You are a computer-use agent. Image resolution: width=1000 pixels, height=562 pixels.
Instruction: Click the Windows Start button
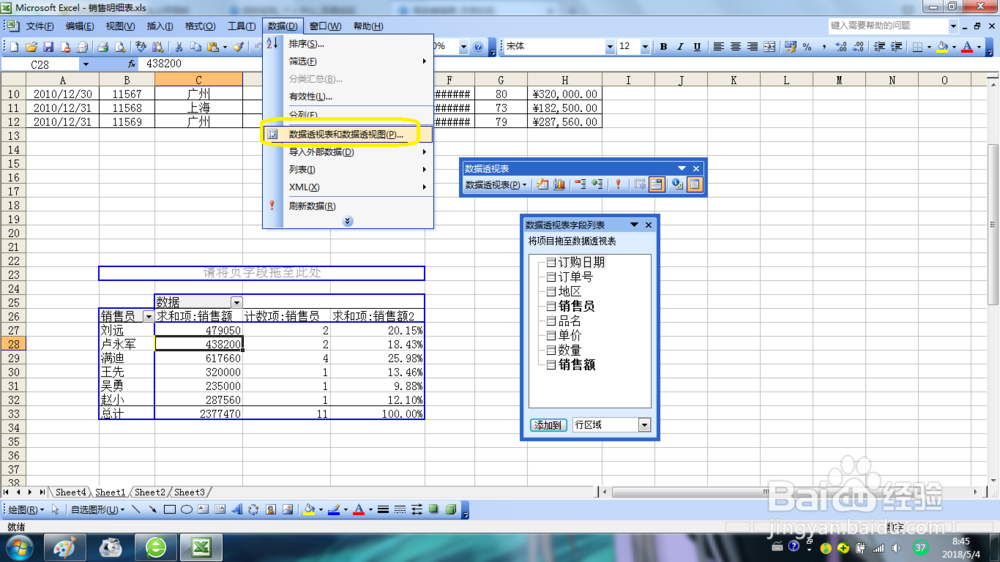tap(20, 547)
